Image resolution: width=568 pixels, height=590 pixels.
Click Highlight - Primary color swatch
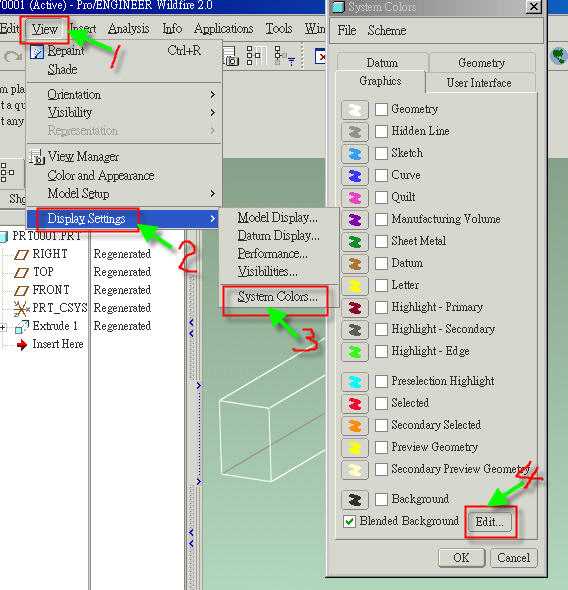355,308
